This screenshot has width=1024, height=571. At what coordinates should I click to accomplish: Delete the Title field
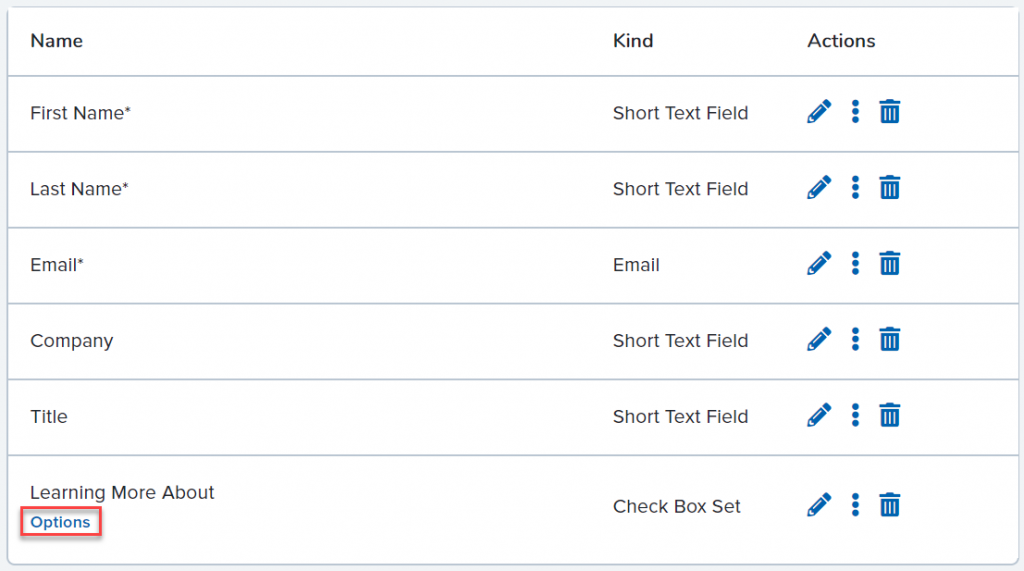[x=889, y=416]
